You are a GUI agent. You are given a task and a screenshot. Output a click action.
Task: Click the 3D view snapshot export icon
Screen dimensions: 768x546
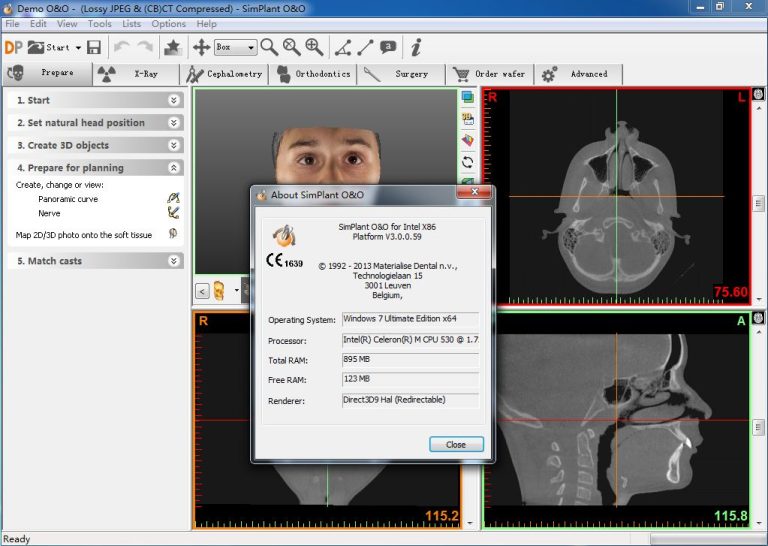pos(468,119)
